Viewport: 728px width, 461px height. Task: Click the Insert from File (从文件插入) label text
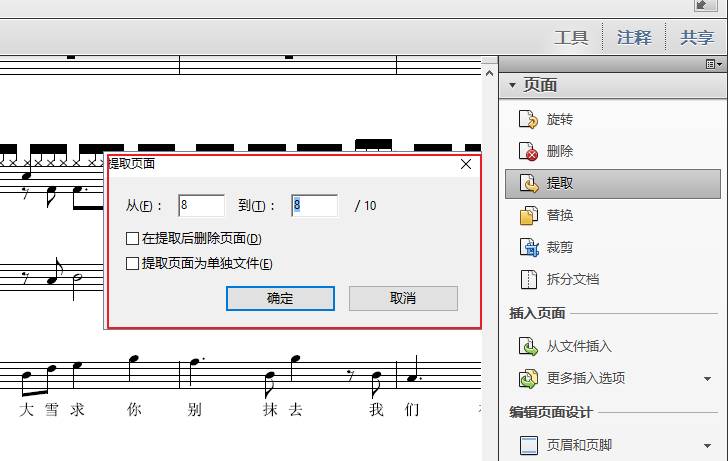pos(579,346)
